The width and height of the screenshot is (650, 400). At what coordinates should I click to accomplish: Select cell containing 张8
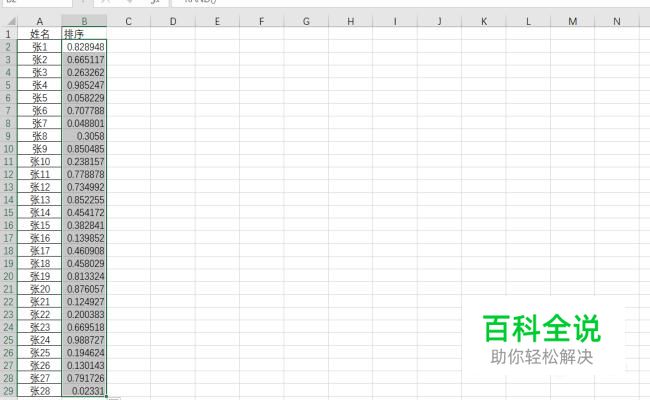point(39,136)
